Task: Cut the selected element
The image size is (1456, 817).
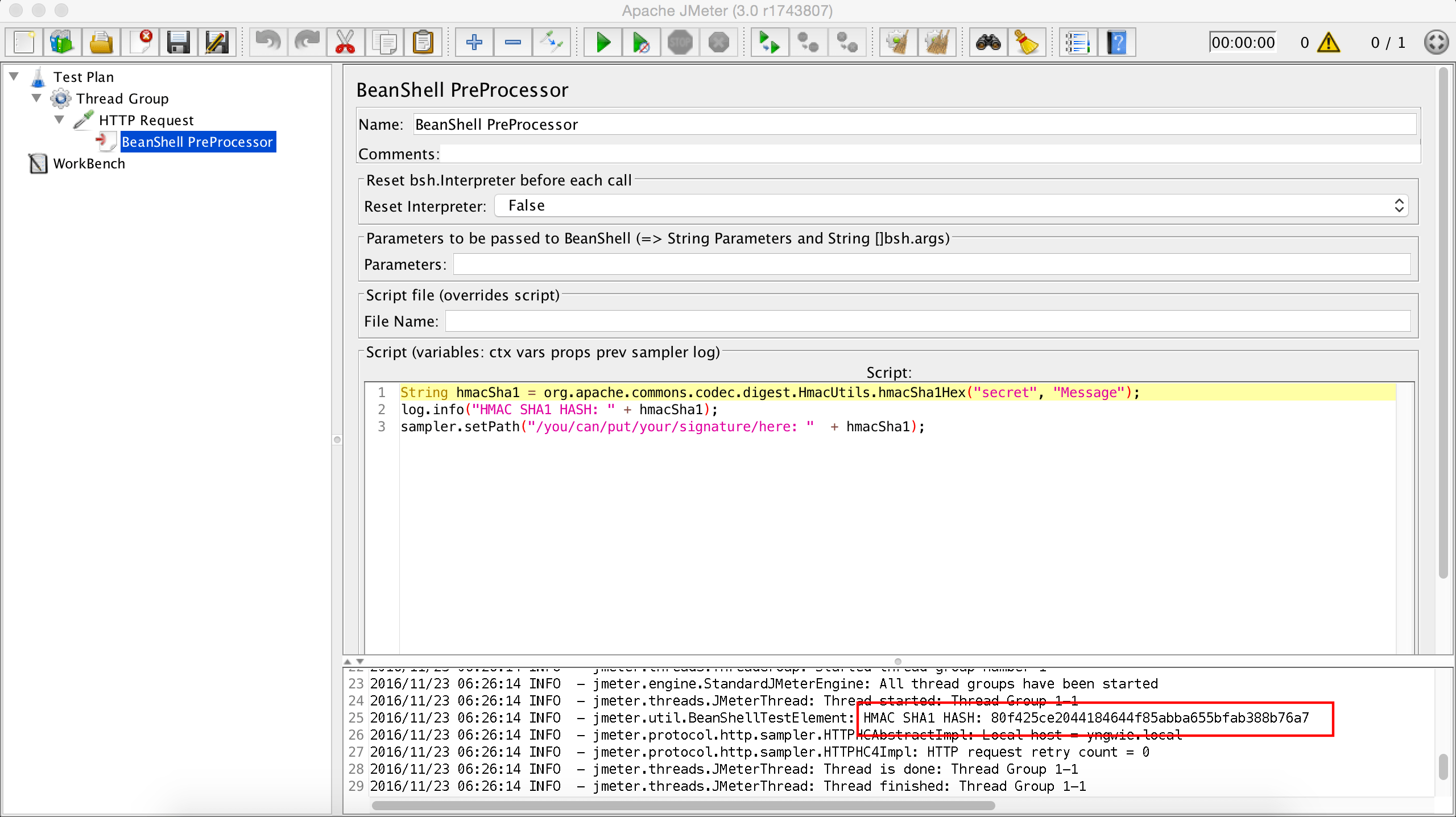Action: click(346, 42)
